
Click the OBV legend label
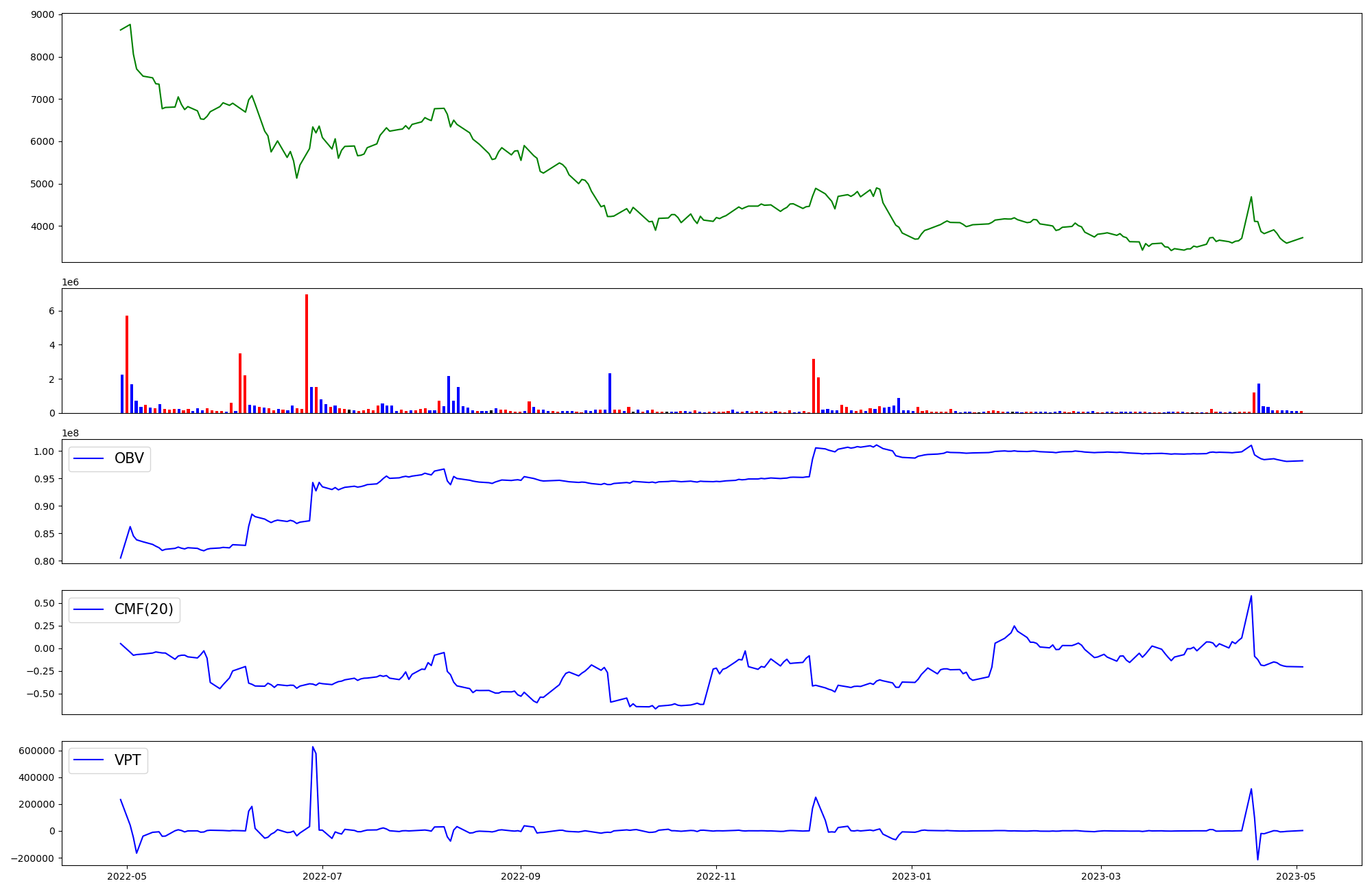[129, 458]
